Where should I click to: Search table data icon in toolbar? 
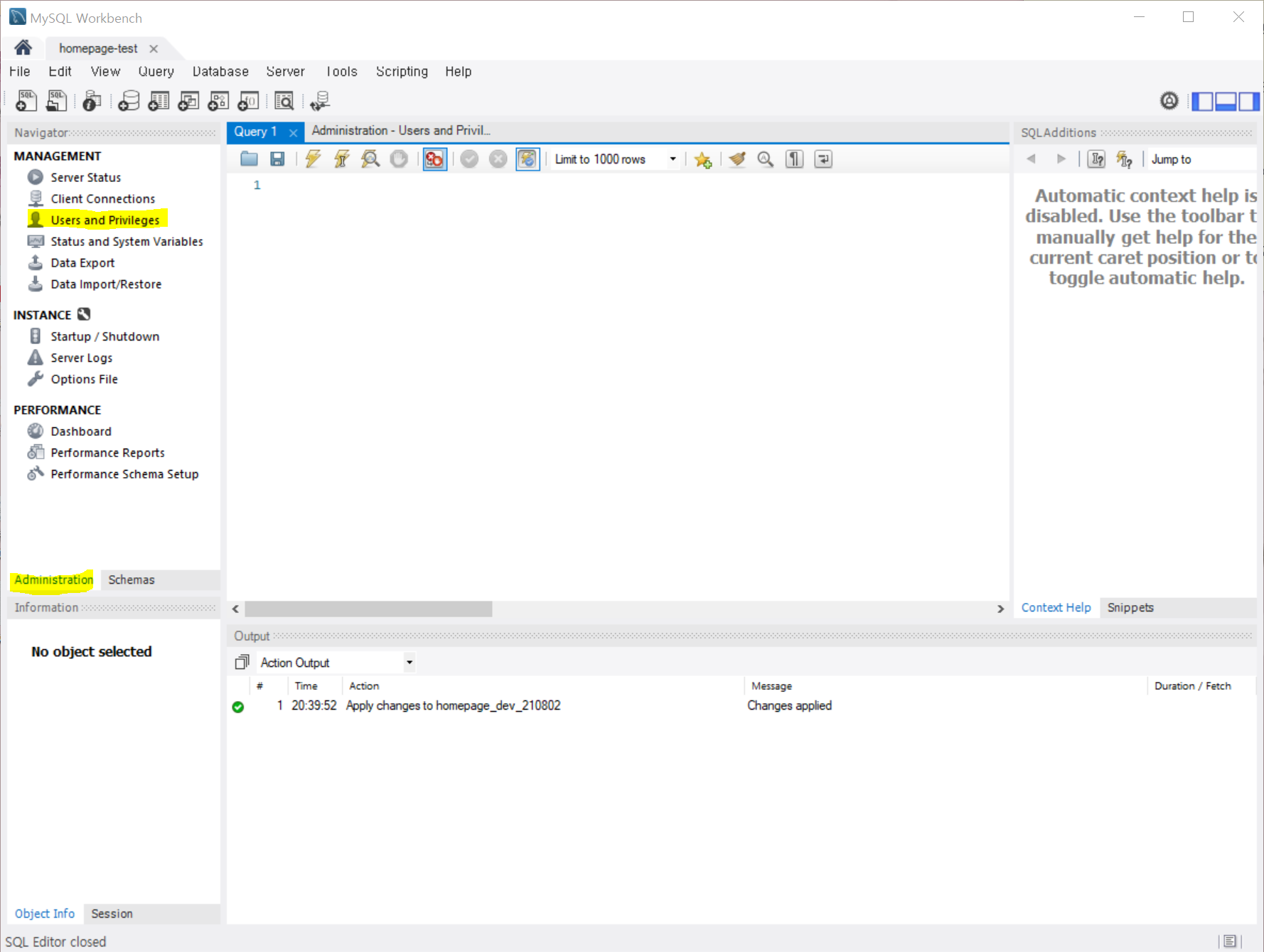coord(284,101)
